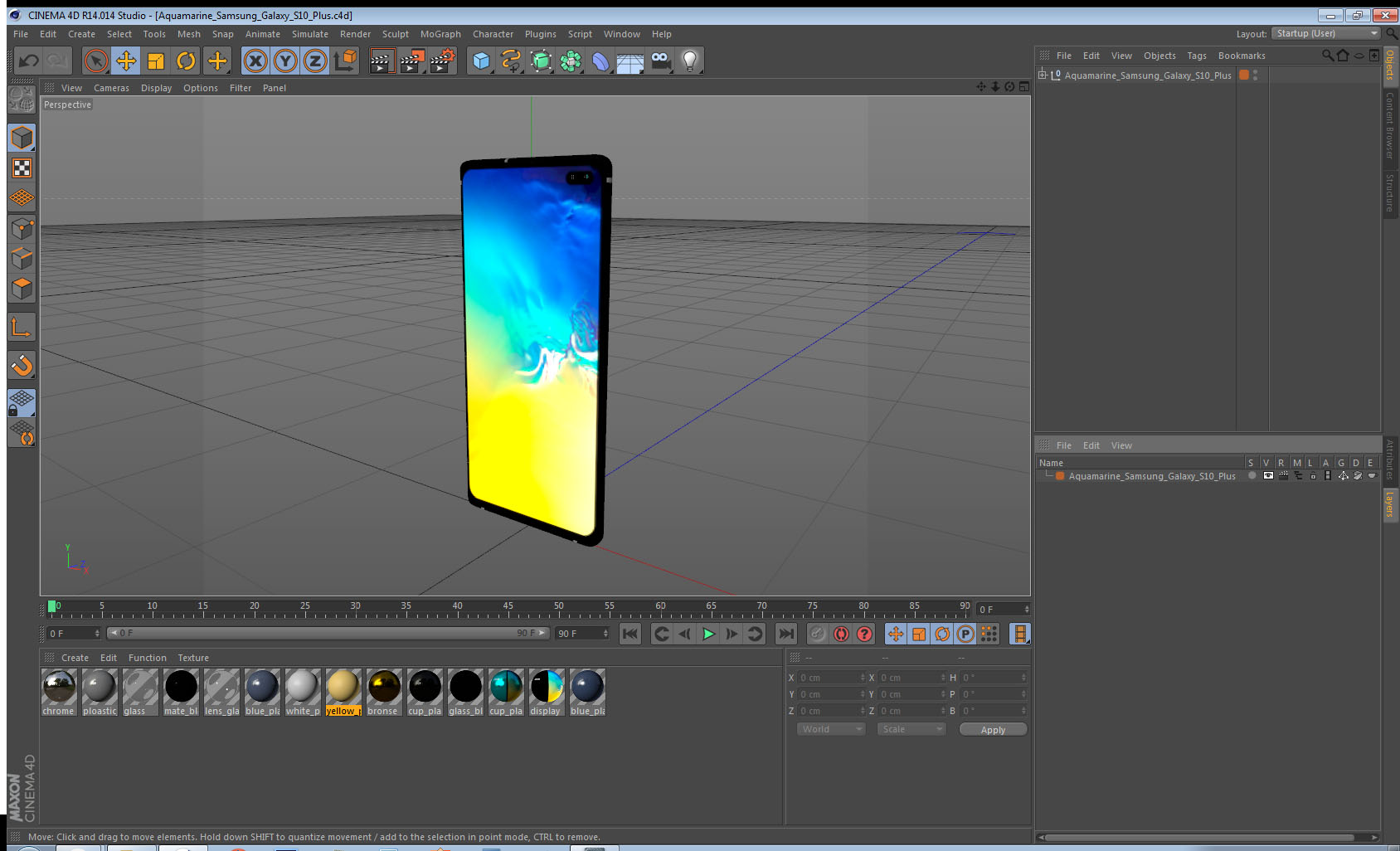The width and height of the screenshot is (1400, 851).
Task: Select the bronze material swatch
Action: pyautogui.click(x=384, y=693)
